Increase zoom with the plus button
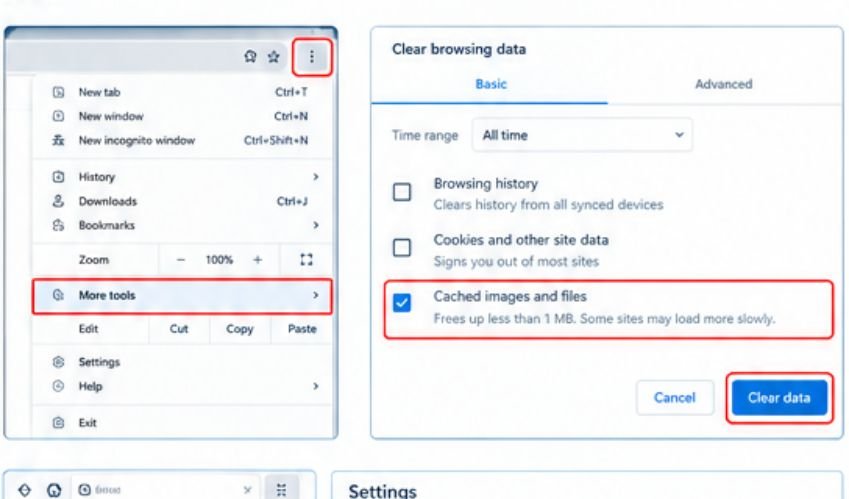This screenshot has width=849, height=499. point(258,260)
